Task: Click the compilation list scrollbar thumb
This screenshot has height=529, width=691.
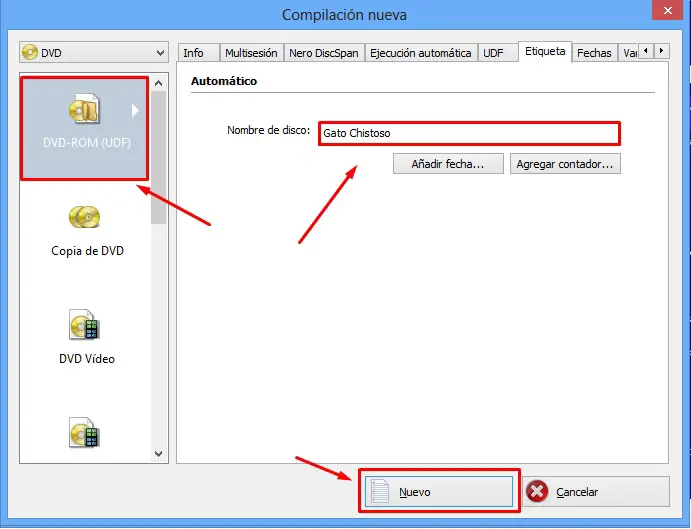Action: (x=159, y=157)
